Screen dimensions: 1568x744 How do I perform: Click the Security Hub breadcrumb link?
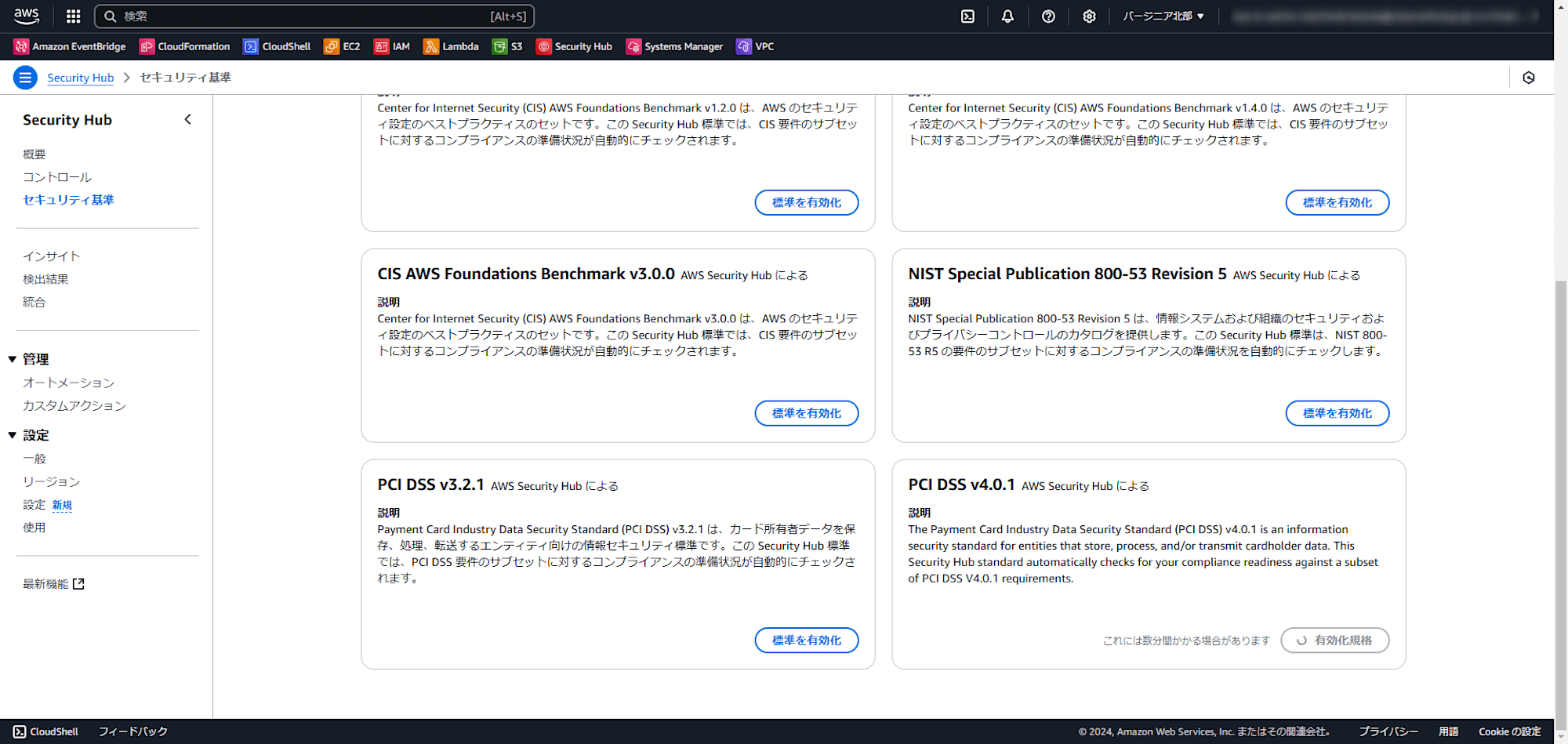80,78
